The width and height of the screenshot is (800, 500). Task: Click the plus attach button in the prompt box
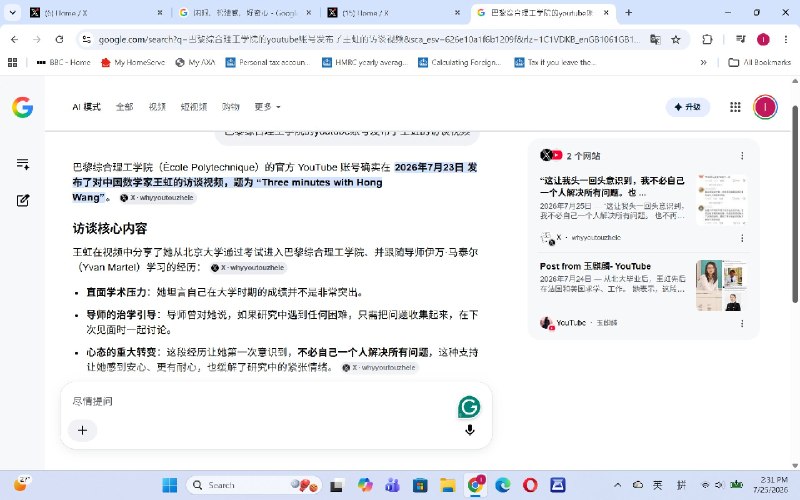[x=82, y=430]
